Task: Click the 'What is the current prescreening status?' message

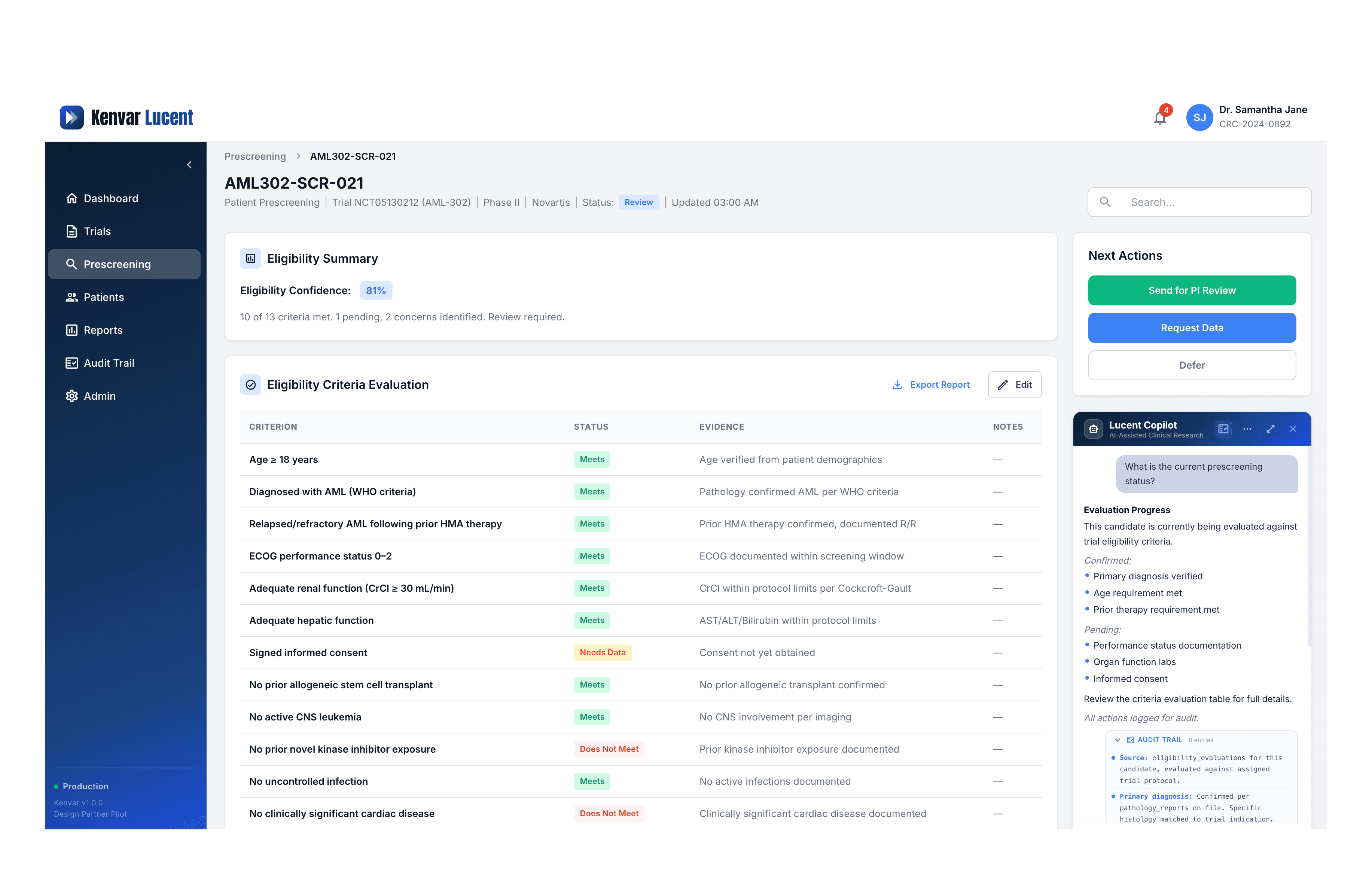Action: (1207, 474)
